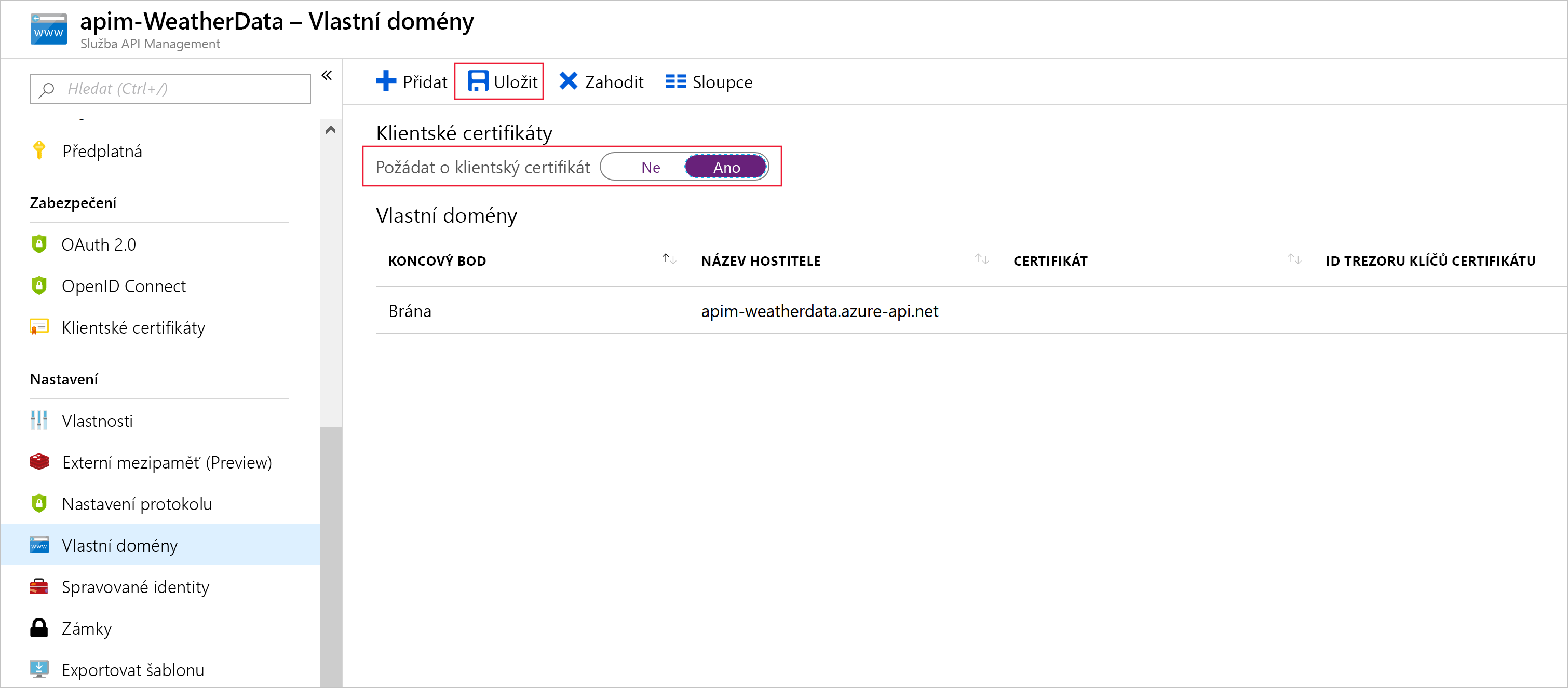Click the sidebar scroll up arrow
The height and width of the screenshot is (688, 1568).
(x=331, y=130)
